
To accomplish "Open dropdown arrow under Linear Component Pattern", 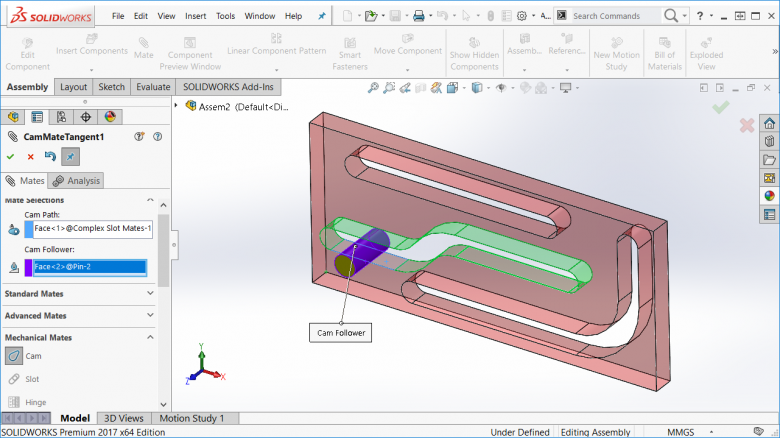I will click(x=277, y=70).
